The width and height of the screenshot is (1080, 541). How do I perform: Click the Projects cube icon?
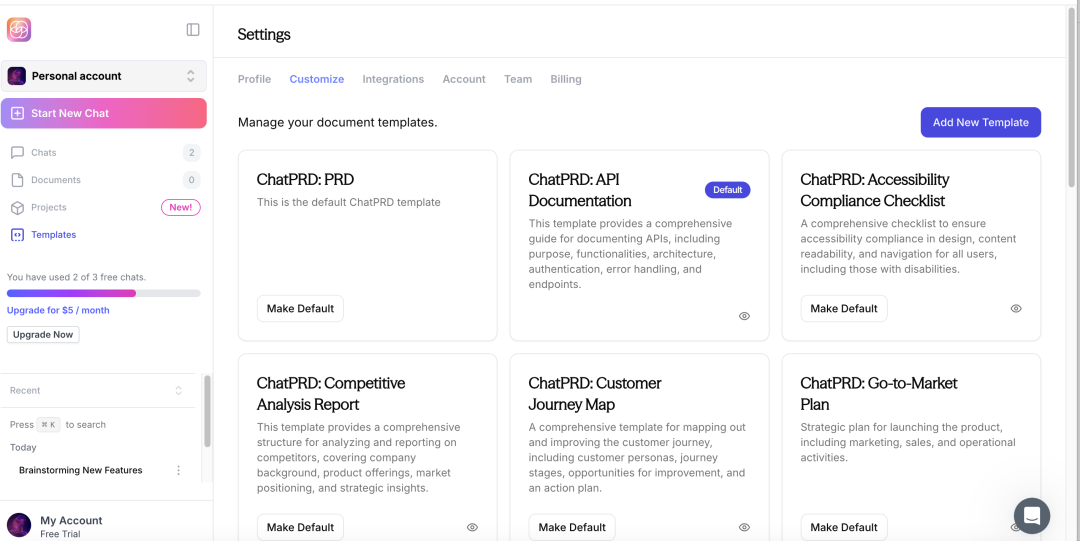(x=17, y=207)
